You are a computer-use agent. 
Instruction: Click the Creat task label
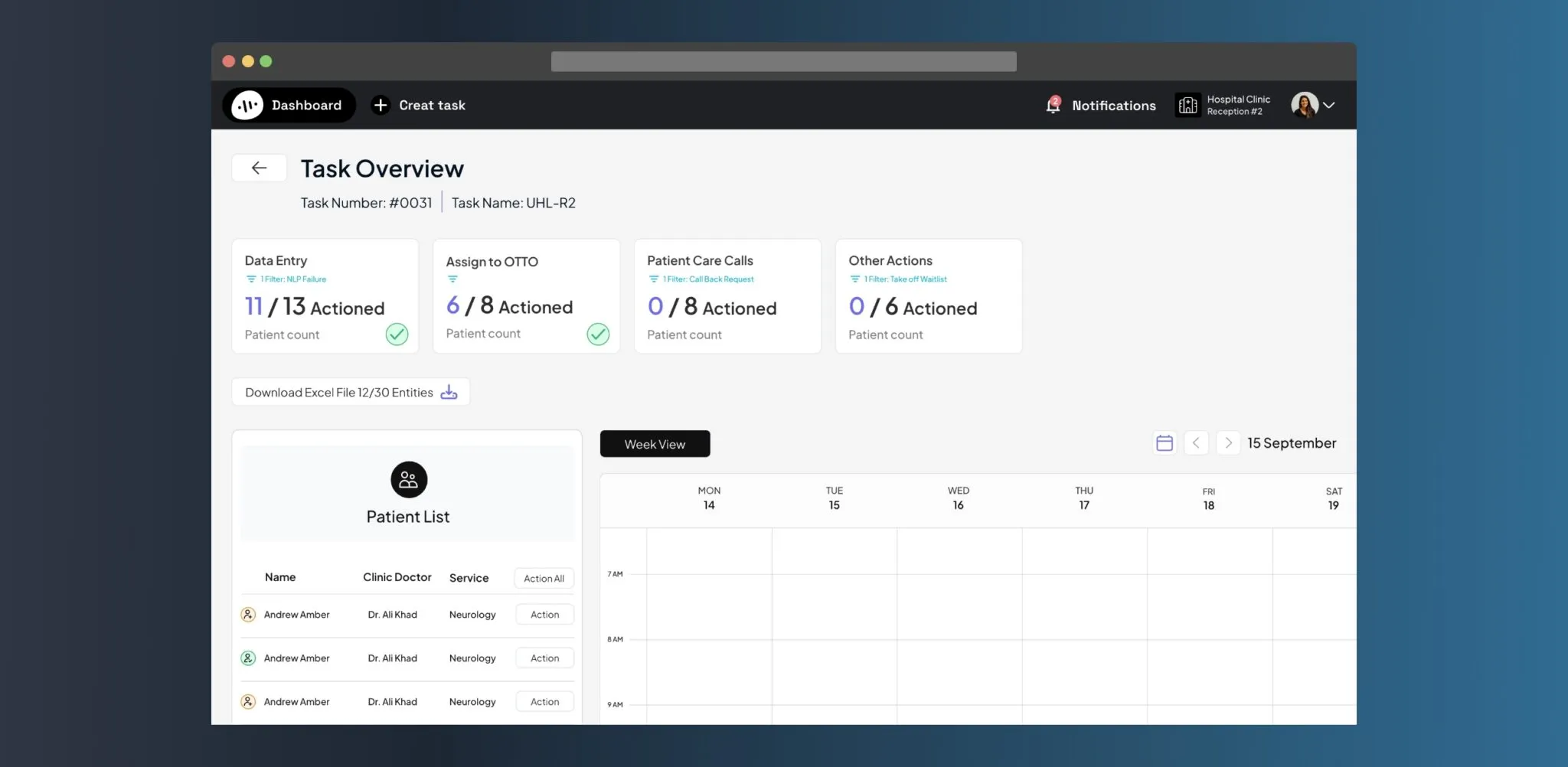click(432, 105)
